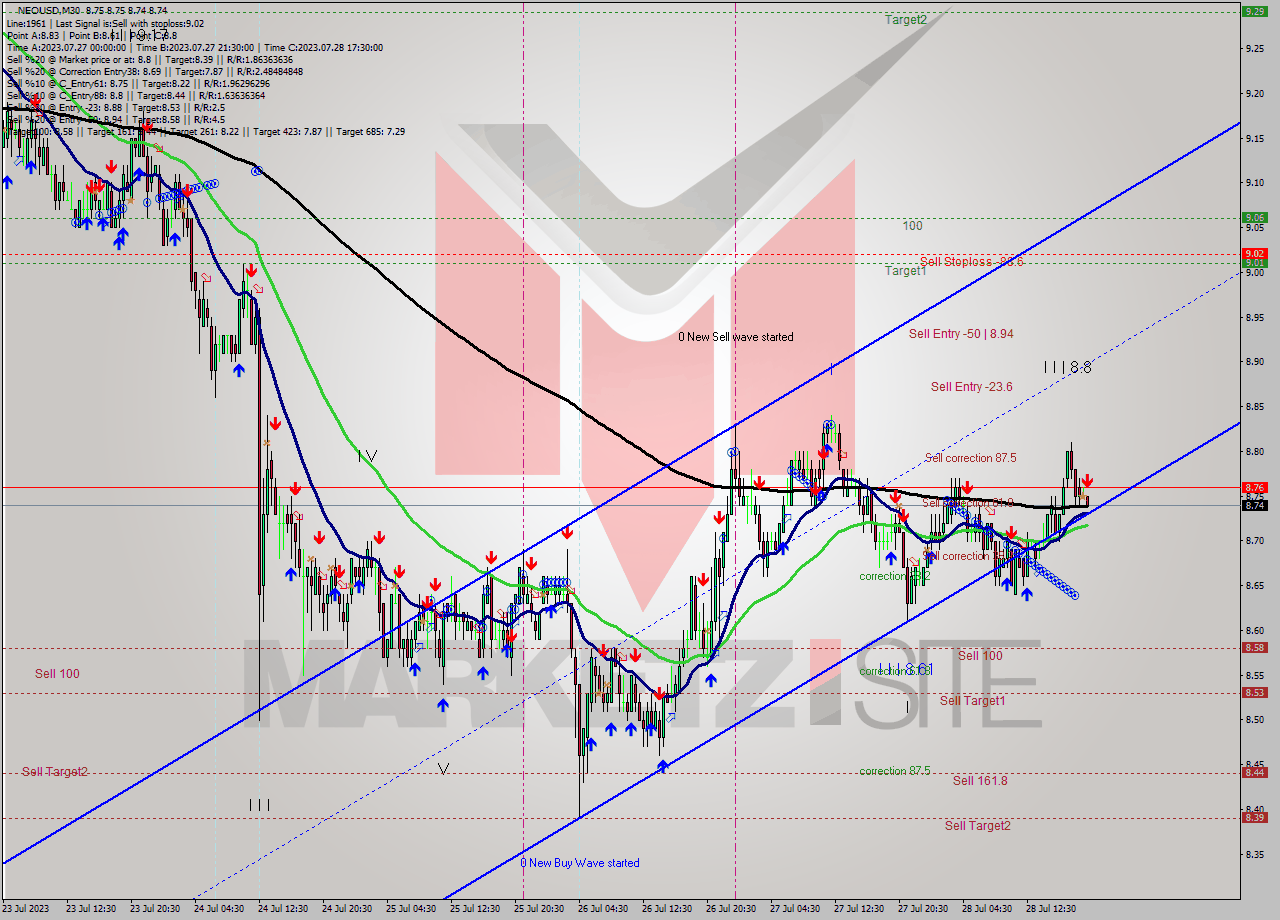Select the 'Sell Target1' label
Image resolution: width=1280 pixels, height=920 pixels.
(x=972, y=700)
